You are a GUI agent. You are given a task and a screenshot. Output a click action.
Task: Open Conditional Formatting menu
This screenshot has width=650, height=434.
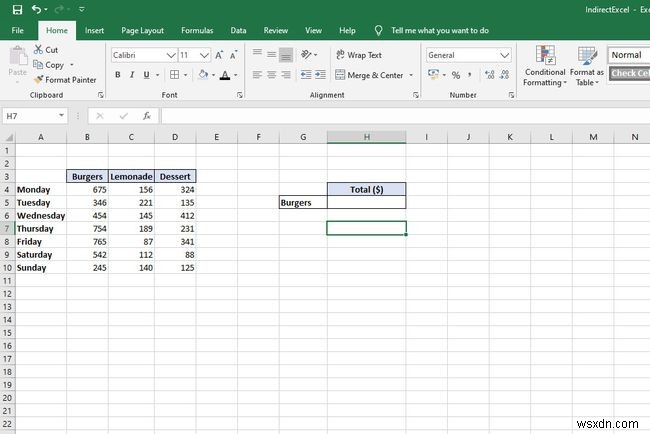[544, 66]
